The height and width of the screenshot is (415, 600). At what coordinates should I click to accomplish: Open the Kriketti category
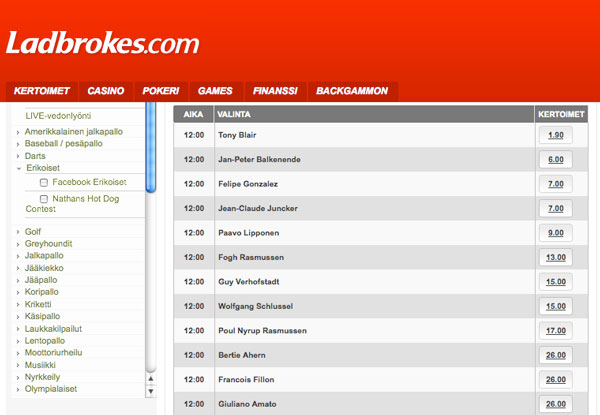(x=38, y=304)
